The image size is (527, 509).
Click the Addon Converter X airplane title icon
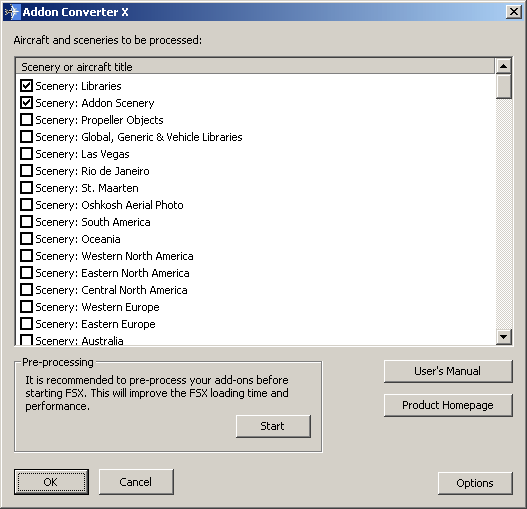point(12,12)
